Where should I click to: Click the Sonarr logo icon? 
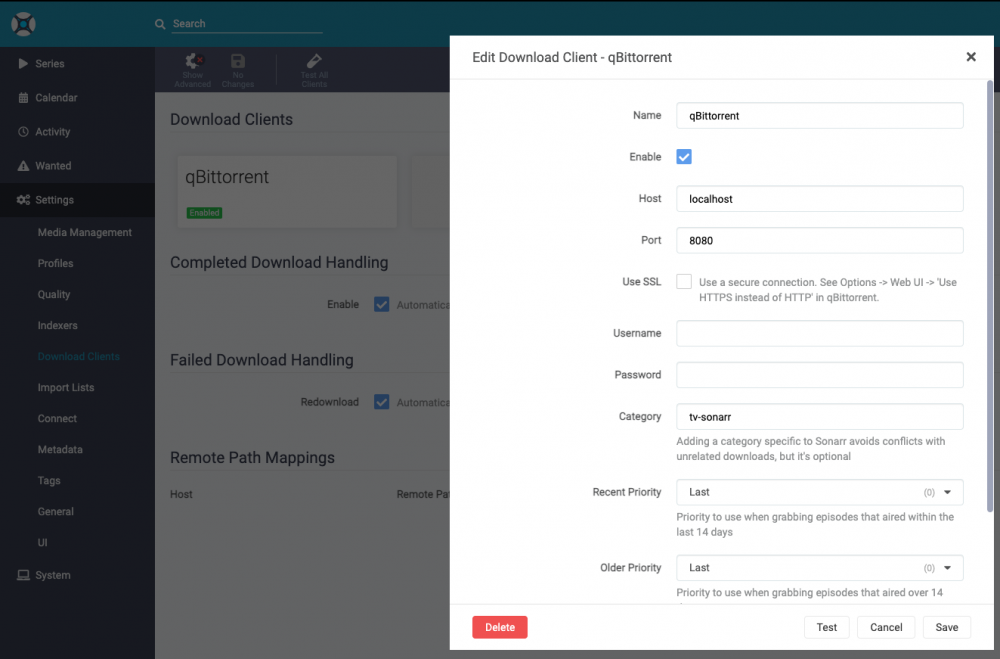24,24
